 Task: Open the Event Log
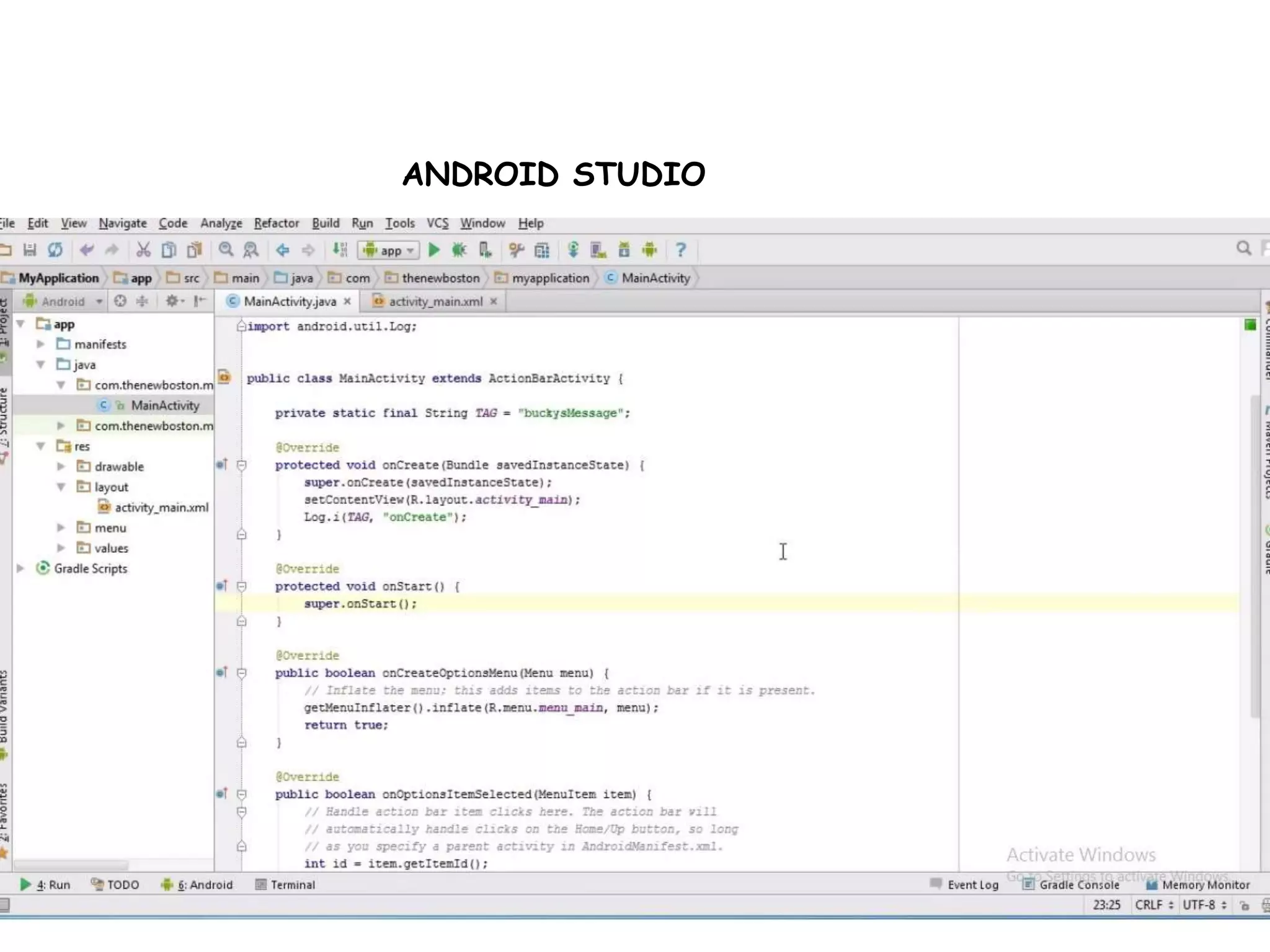click(964, 884)
